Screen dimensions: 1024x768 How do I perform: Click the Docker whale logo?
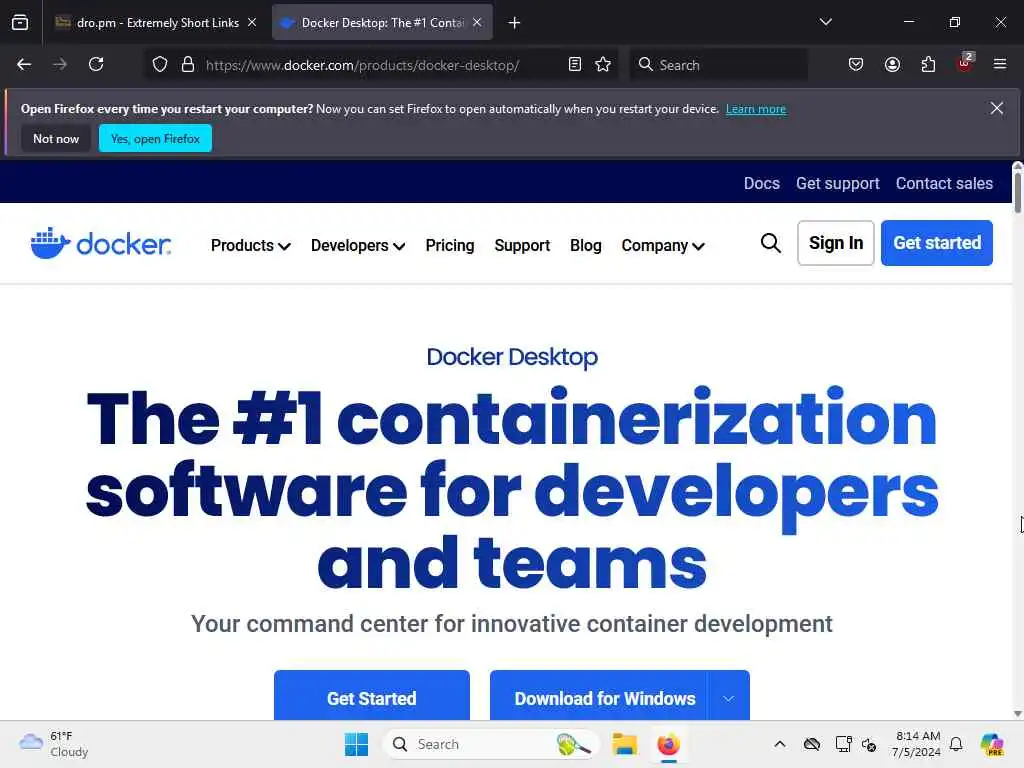101,244
